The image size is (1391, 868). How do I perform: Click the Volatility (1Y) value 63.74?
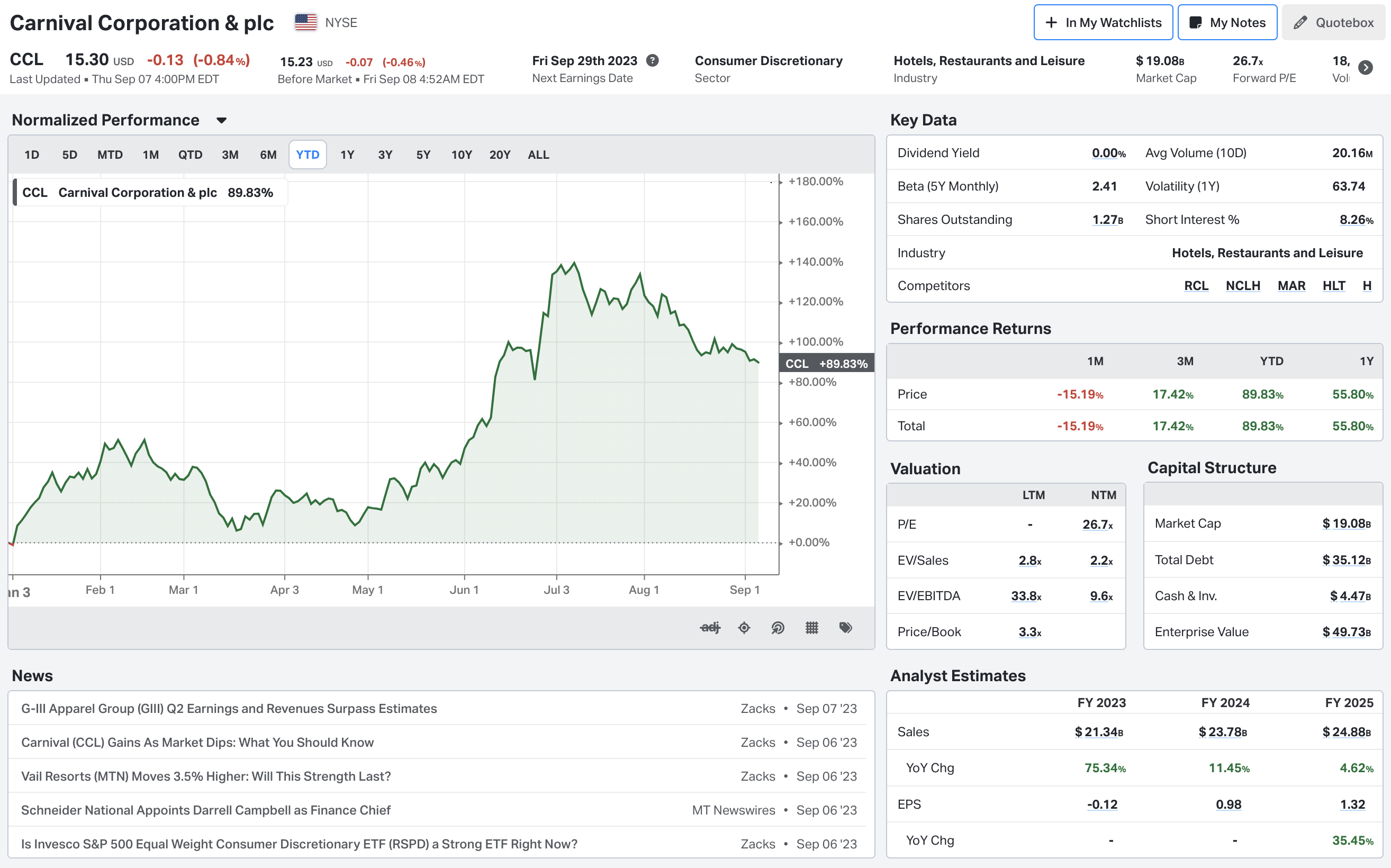point(1349,186)
